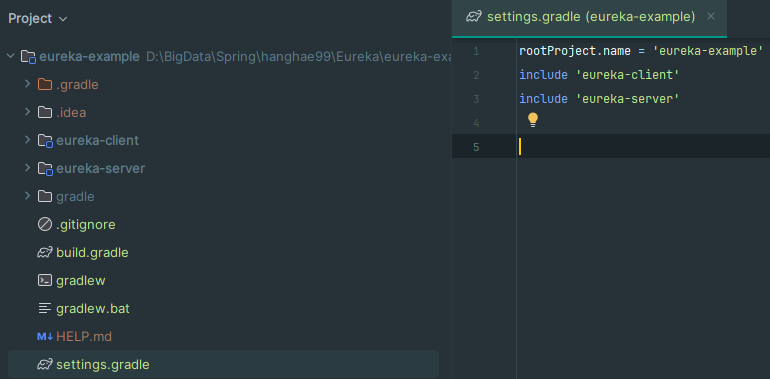The height and width of the screenshot is (379, 770).
Task: Click line number 2 in the gutter
Action: (476, 75)
